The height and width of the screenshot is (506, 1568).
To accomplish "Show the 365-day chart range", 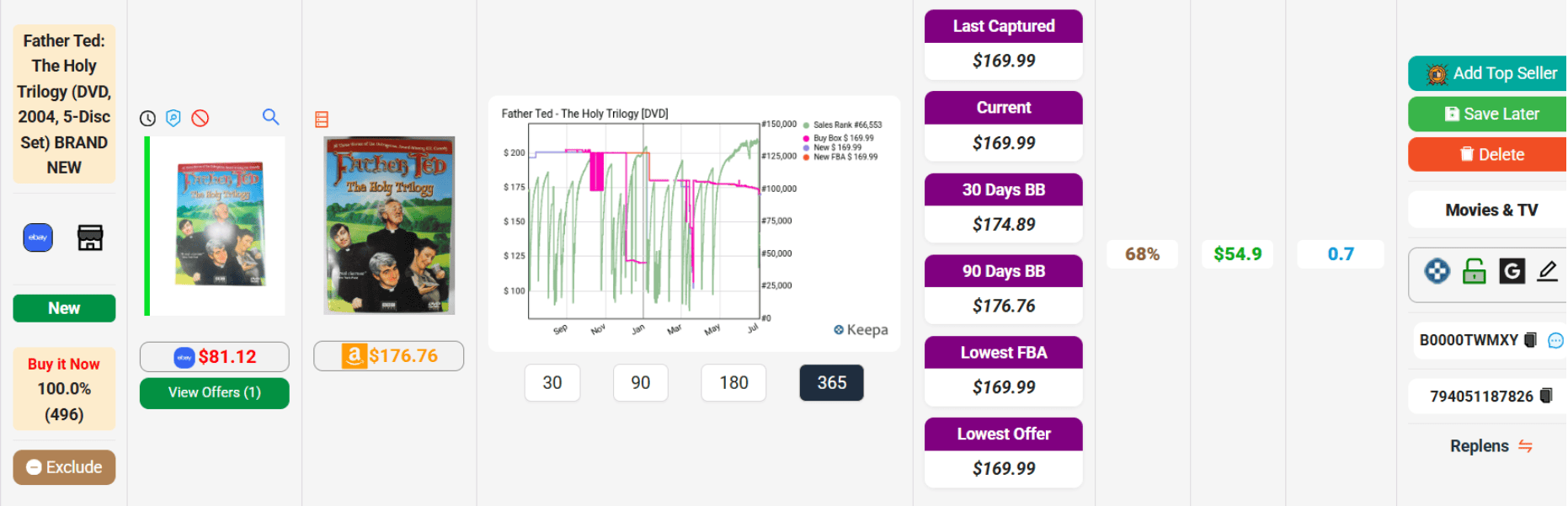I will pyautogui.click(x=832, y=383).
